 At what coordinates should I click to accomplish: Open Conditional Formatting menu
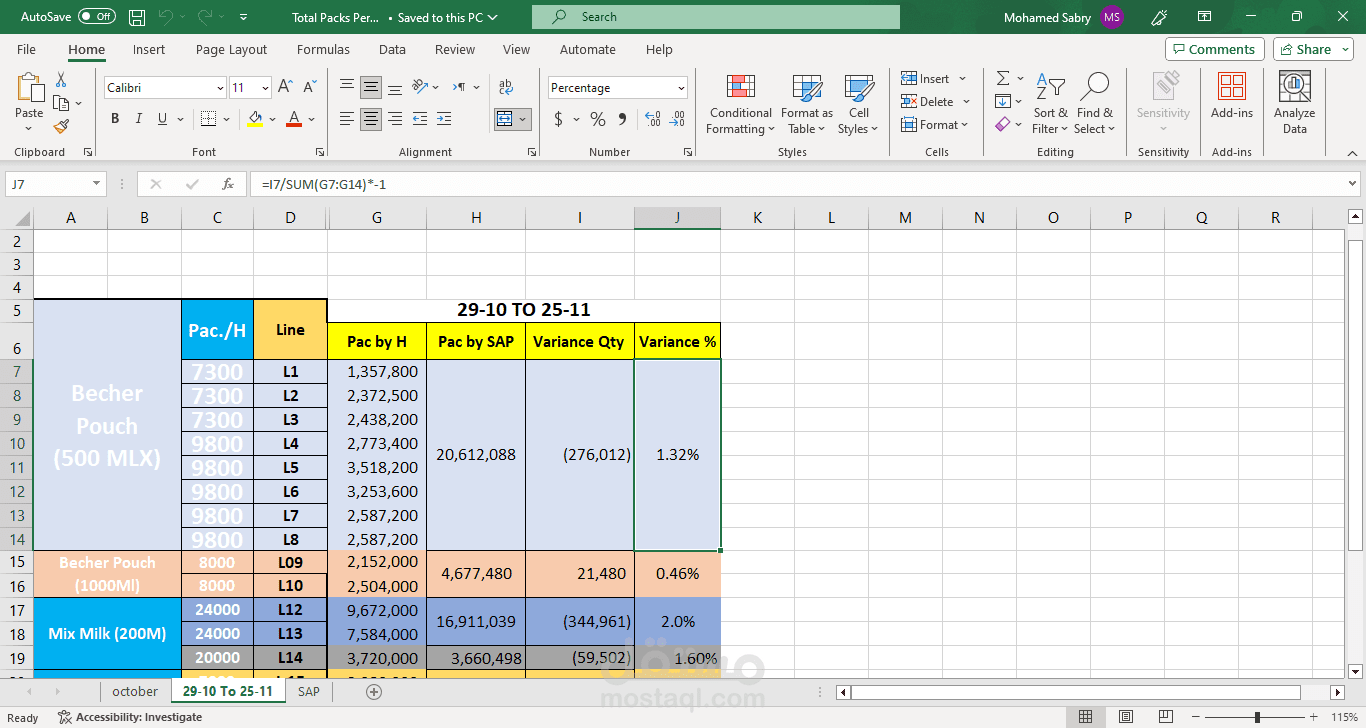[x=740, y=104]
